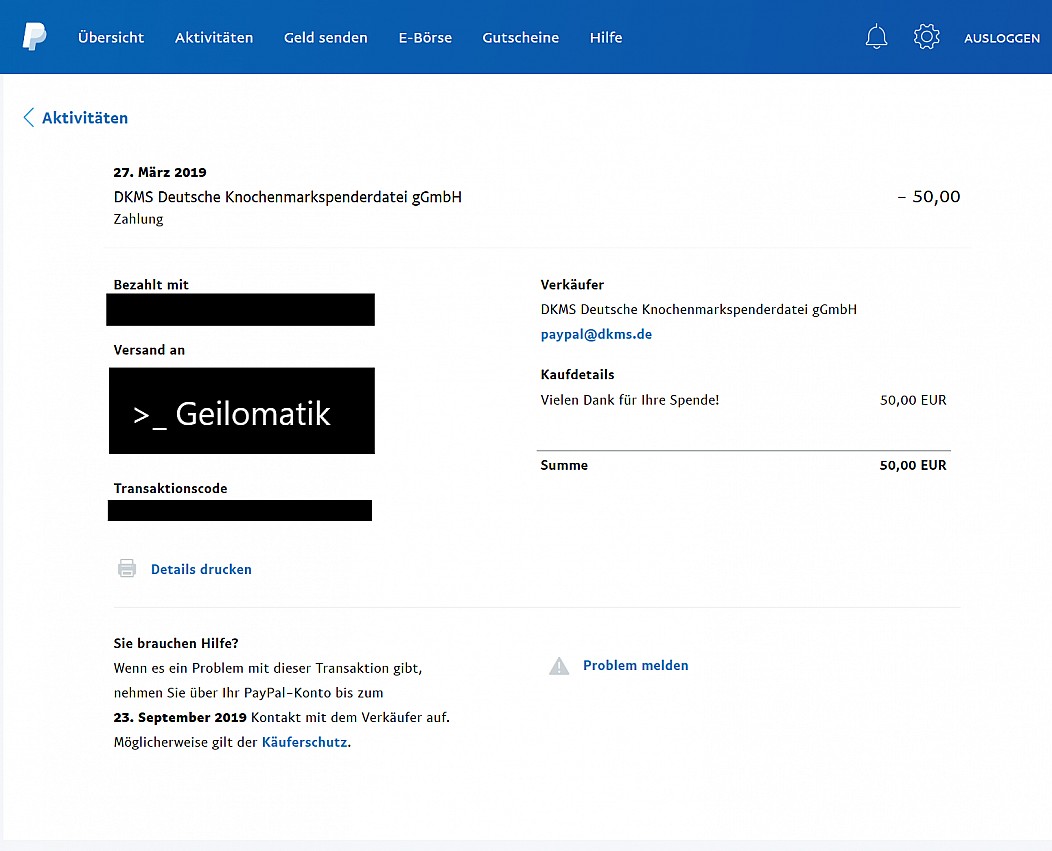Open settings gear icon

[927, 37]
